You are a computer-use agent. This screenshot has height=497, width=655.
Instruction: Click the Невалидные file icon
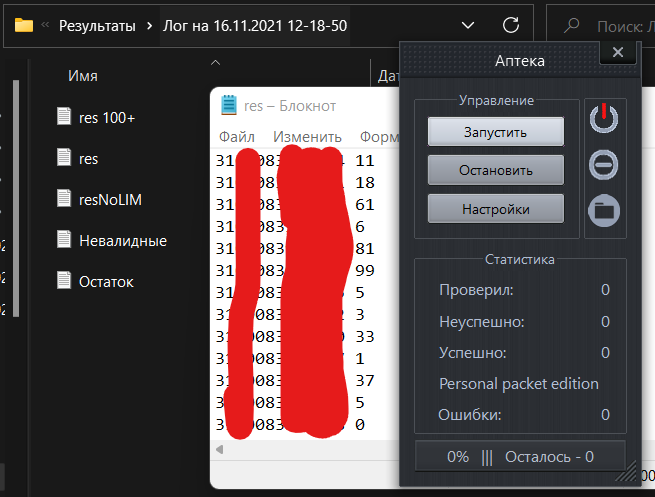[x=64, y=239]
